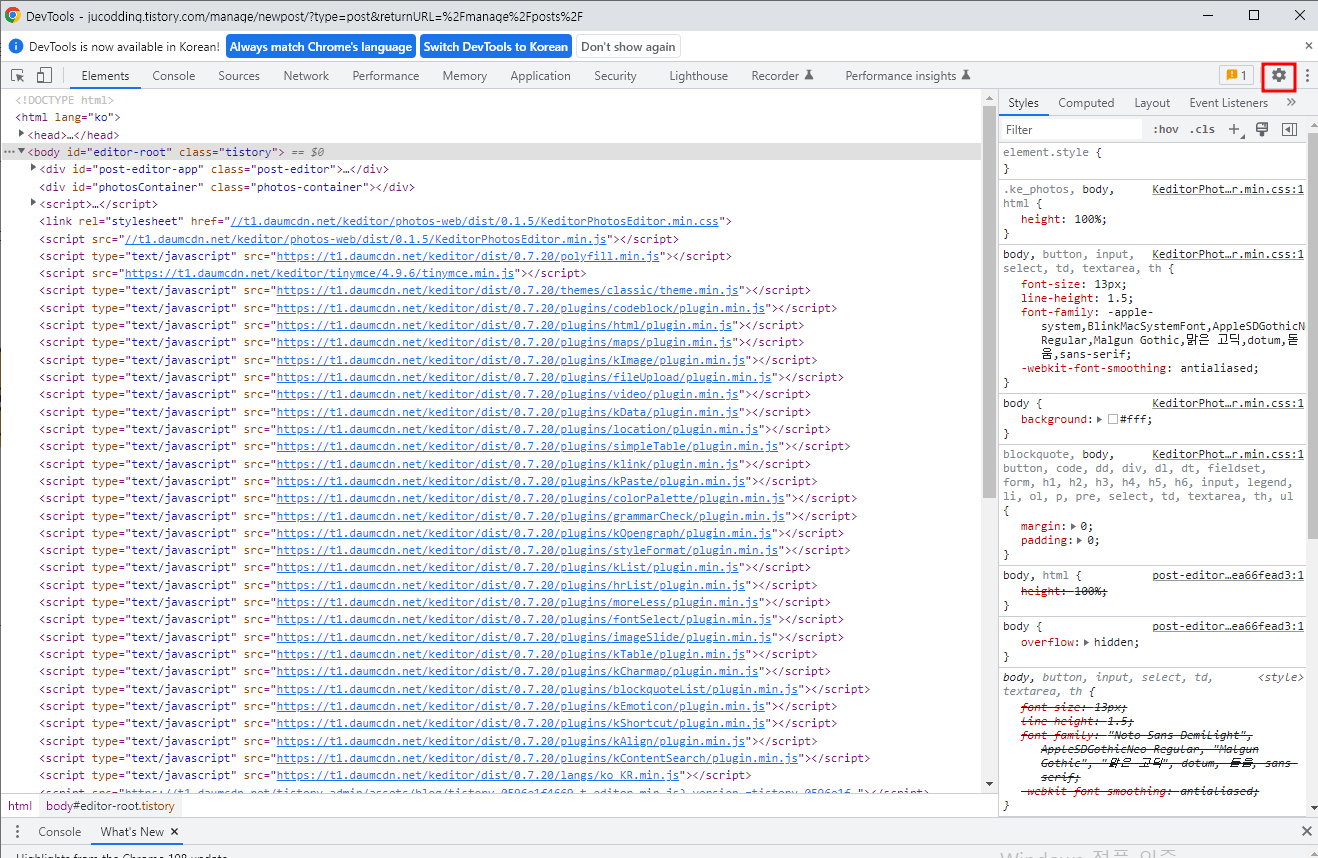The image size is (1318, 858).
Task: Open the grammarCheck/plugin.min.js link
Action: [531, 516]
